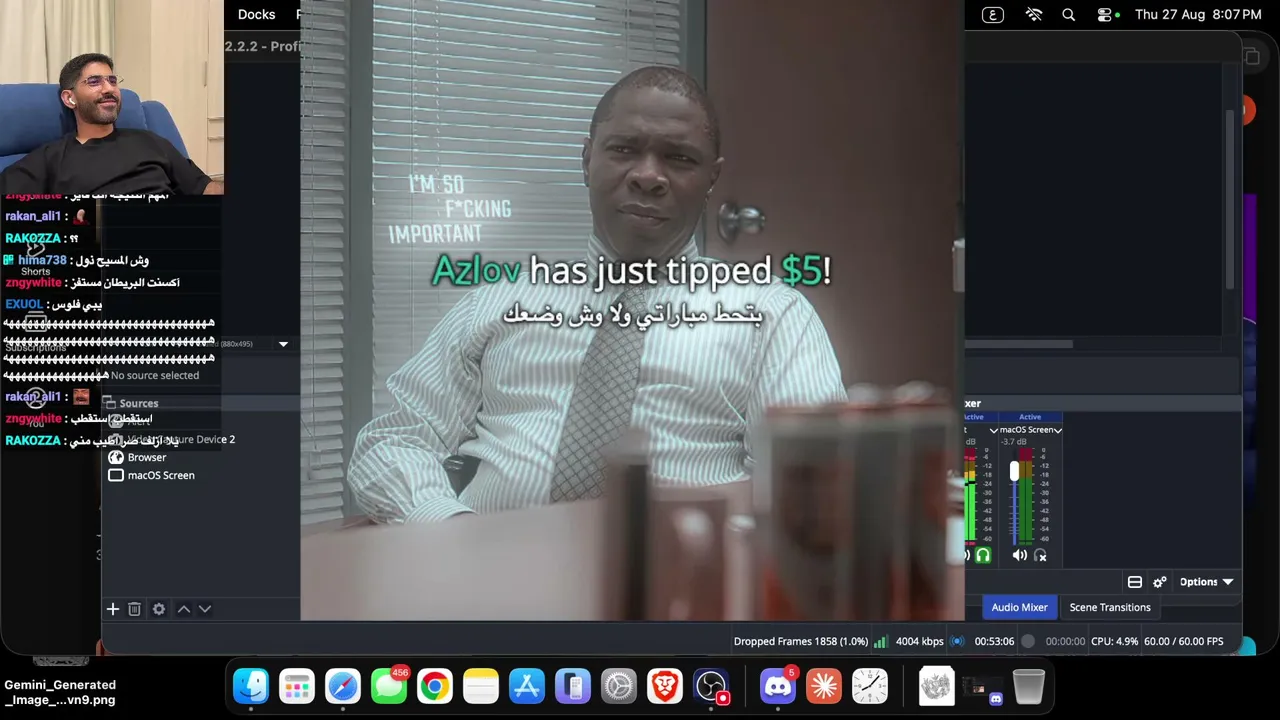Move source down with the arrow
Screen dimensions: 1280x720
click(205, 609)
